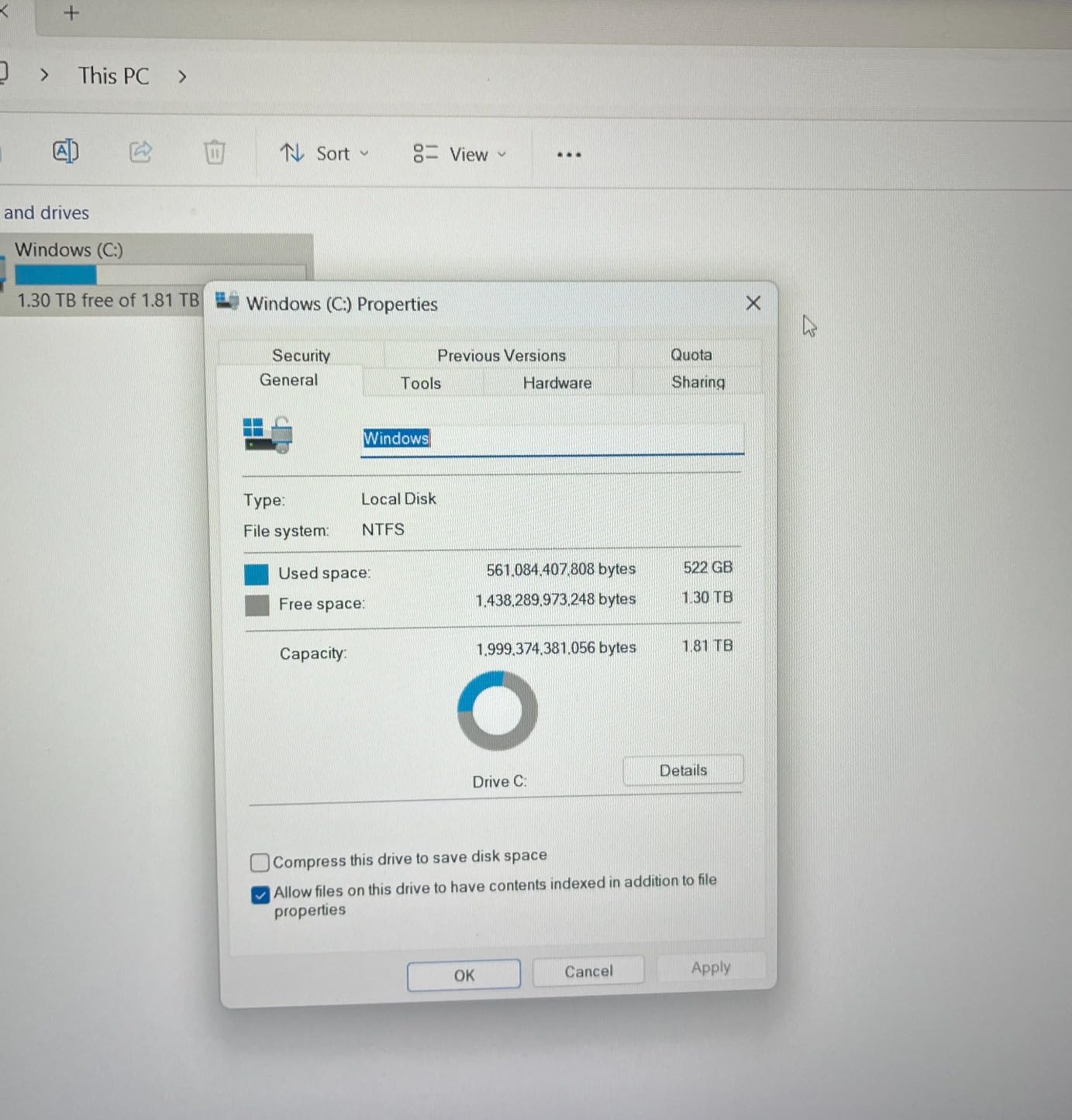Switch to the Security tab
1072x1120 pixels.
coord(301,355)
